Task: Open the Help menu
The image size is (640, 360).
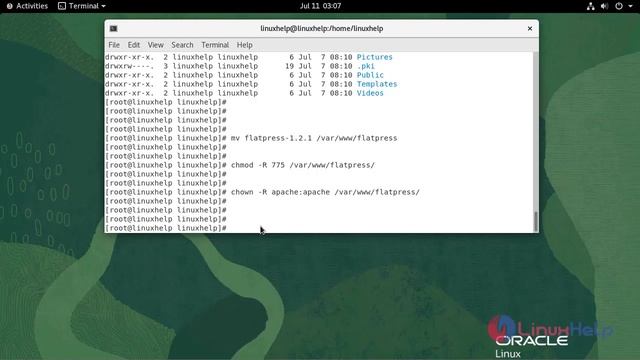Action: click(x=244, y=45)
